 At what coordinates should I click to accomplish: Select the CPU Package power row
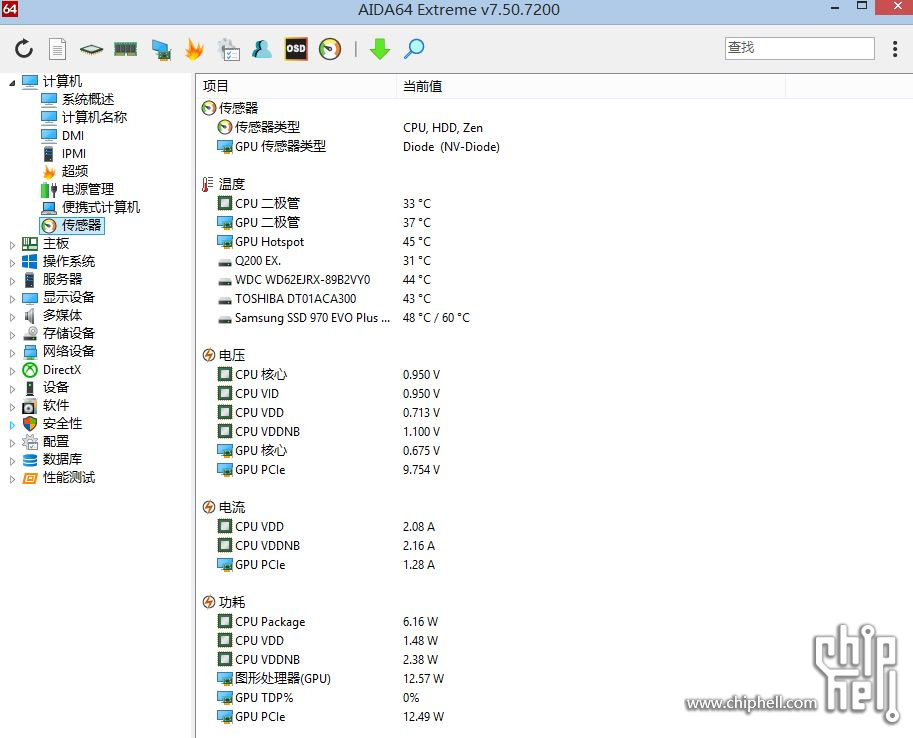[x=328, y=622]
